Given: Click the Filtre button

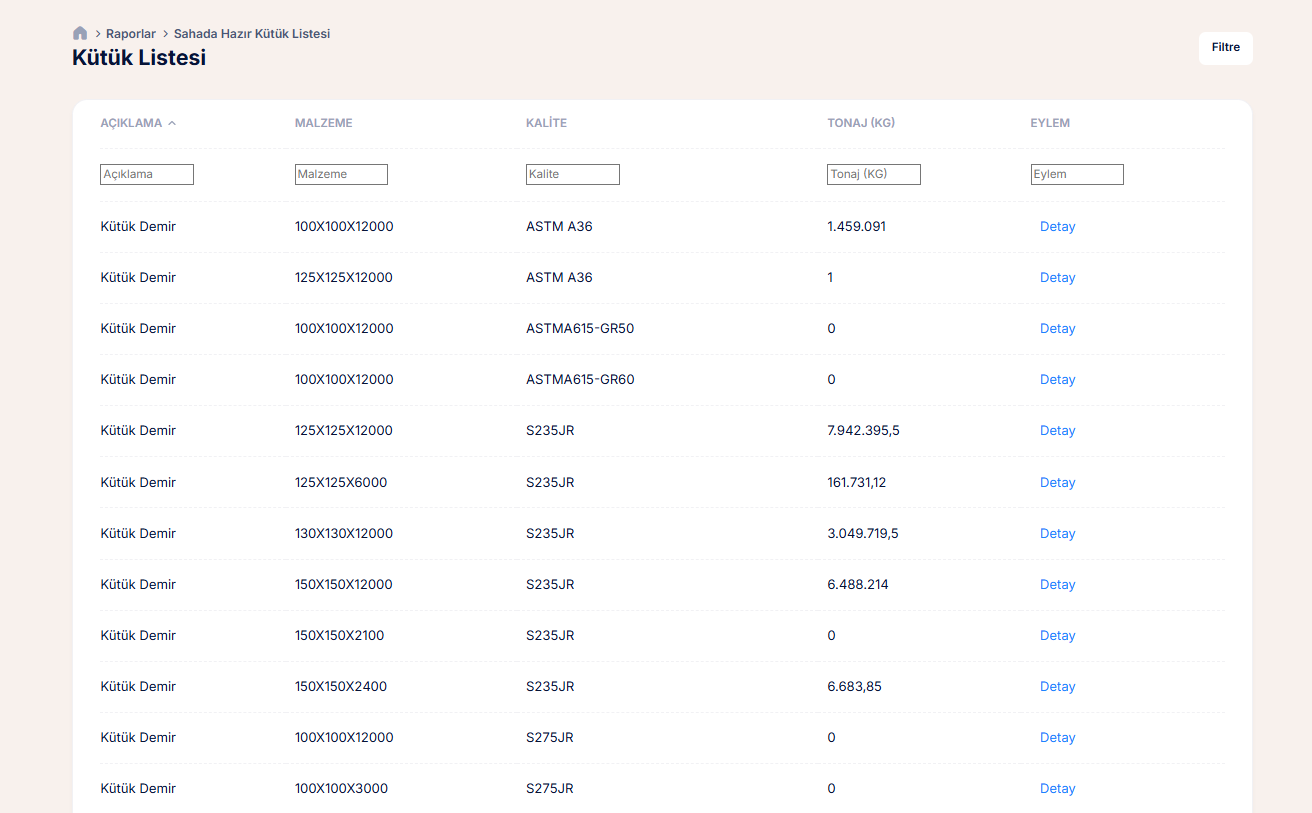Looking at the screenshot, I should (x=1225, y=48).
